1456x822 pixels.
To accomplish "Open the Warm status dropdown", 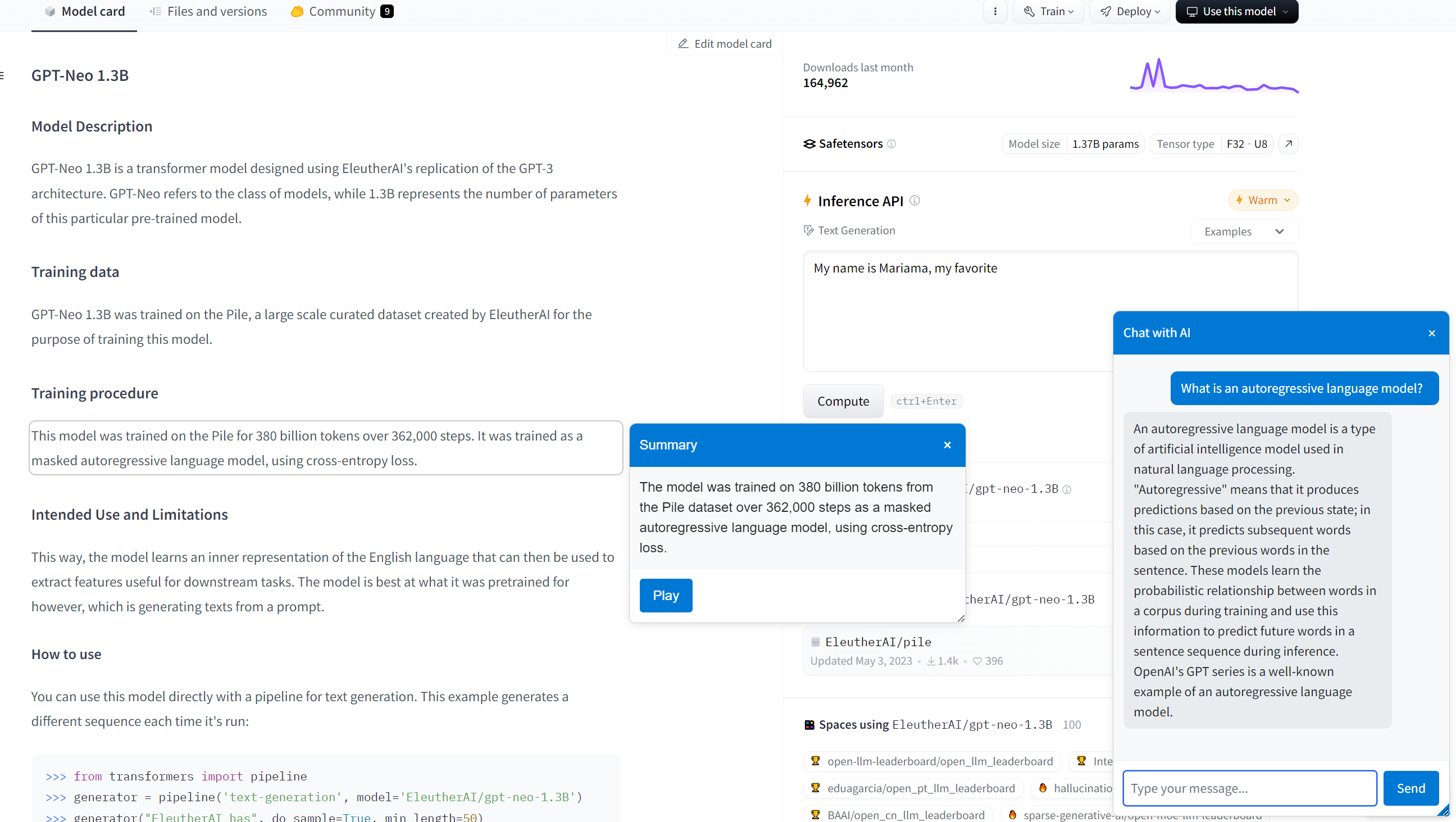I will click(1263, 200).
